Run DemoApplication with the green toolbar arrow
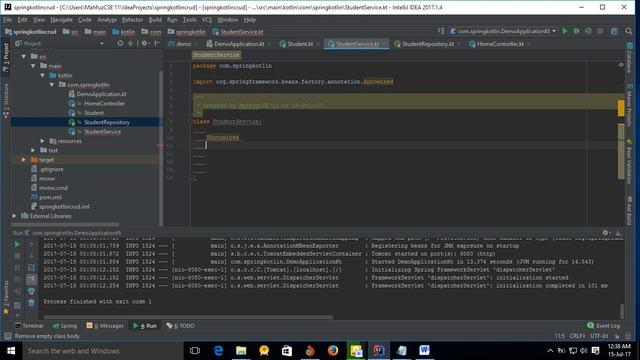This screenshot has height=360, width=640. (565, 31)
